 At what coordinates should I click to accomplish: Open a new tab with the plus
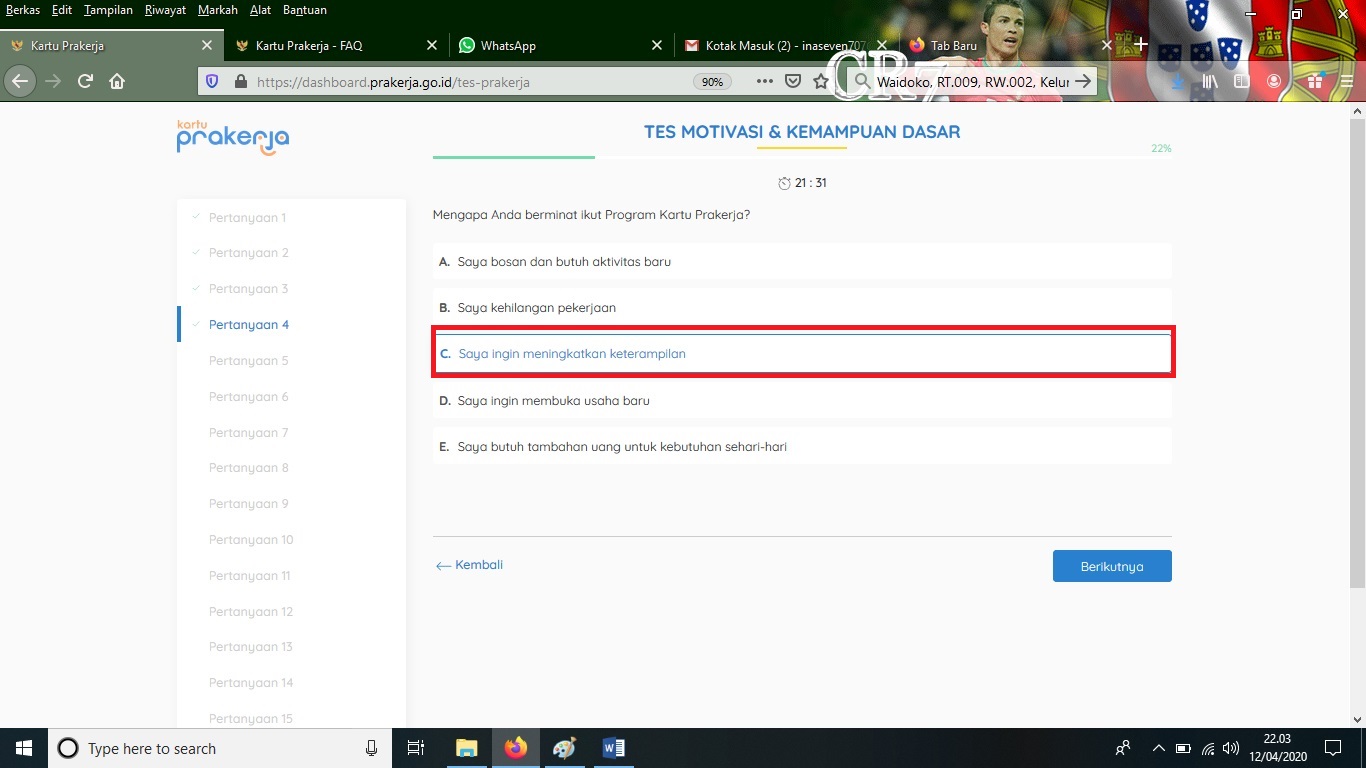tap(1140, 45)
